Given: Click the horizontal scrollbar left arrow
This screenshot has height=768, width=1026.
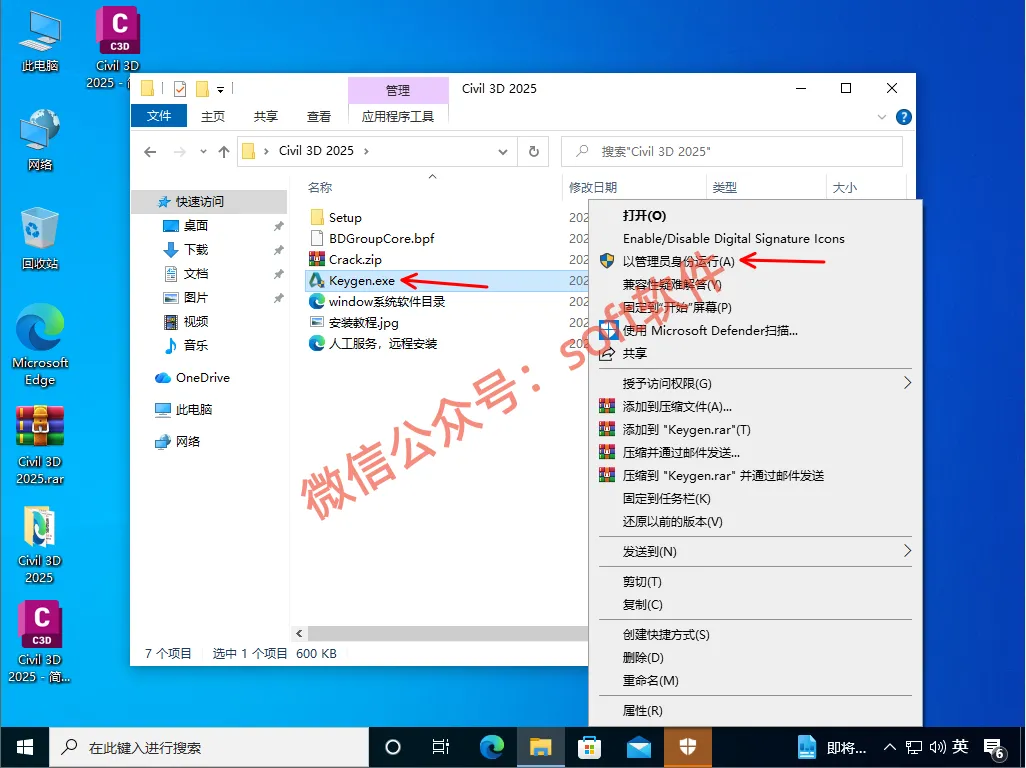Looking at the screenshot, I should (299, 633).
